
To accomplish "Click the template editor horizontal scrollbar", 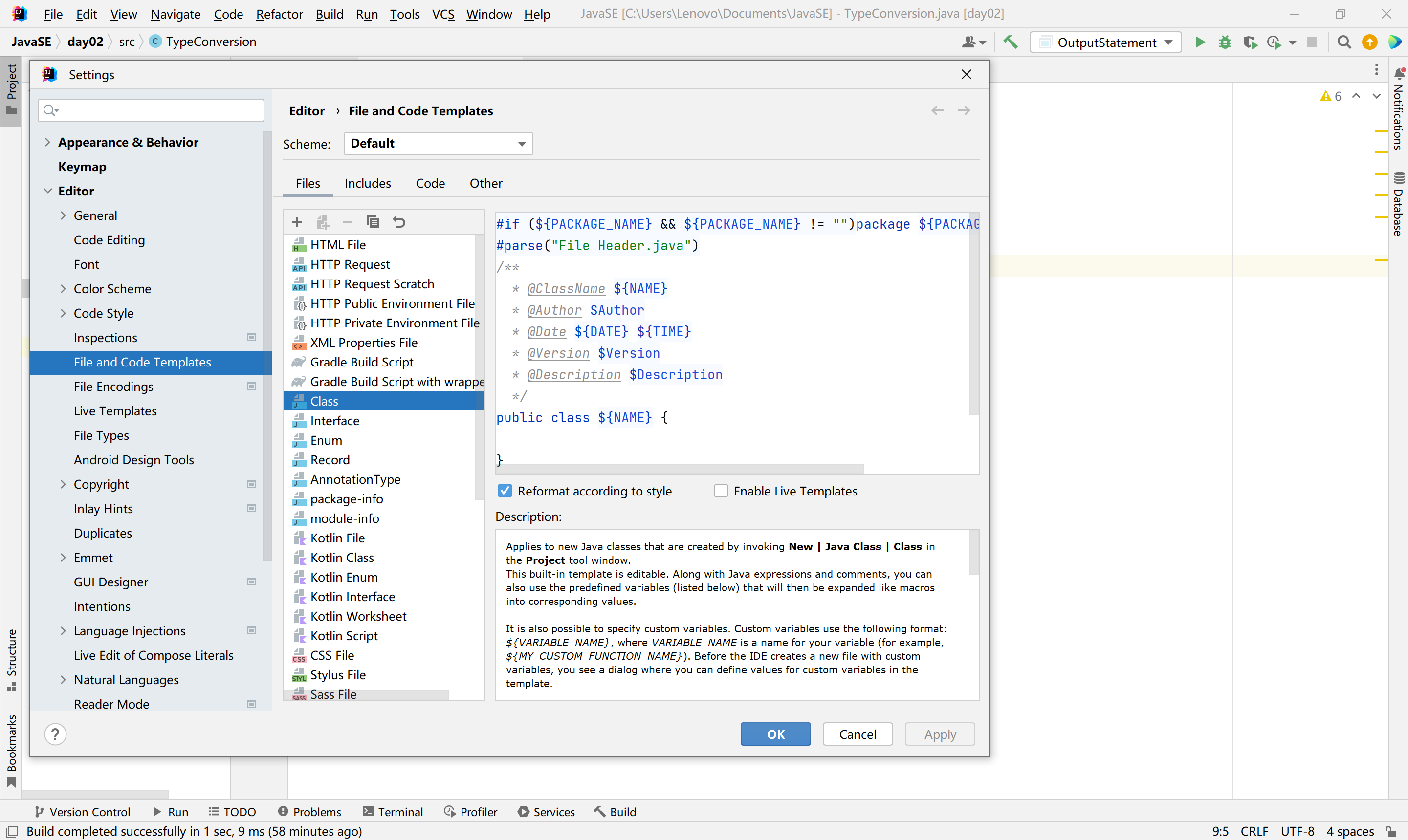I will pyautogui.click(x=680, y=469).
